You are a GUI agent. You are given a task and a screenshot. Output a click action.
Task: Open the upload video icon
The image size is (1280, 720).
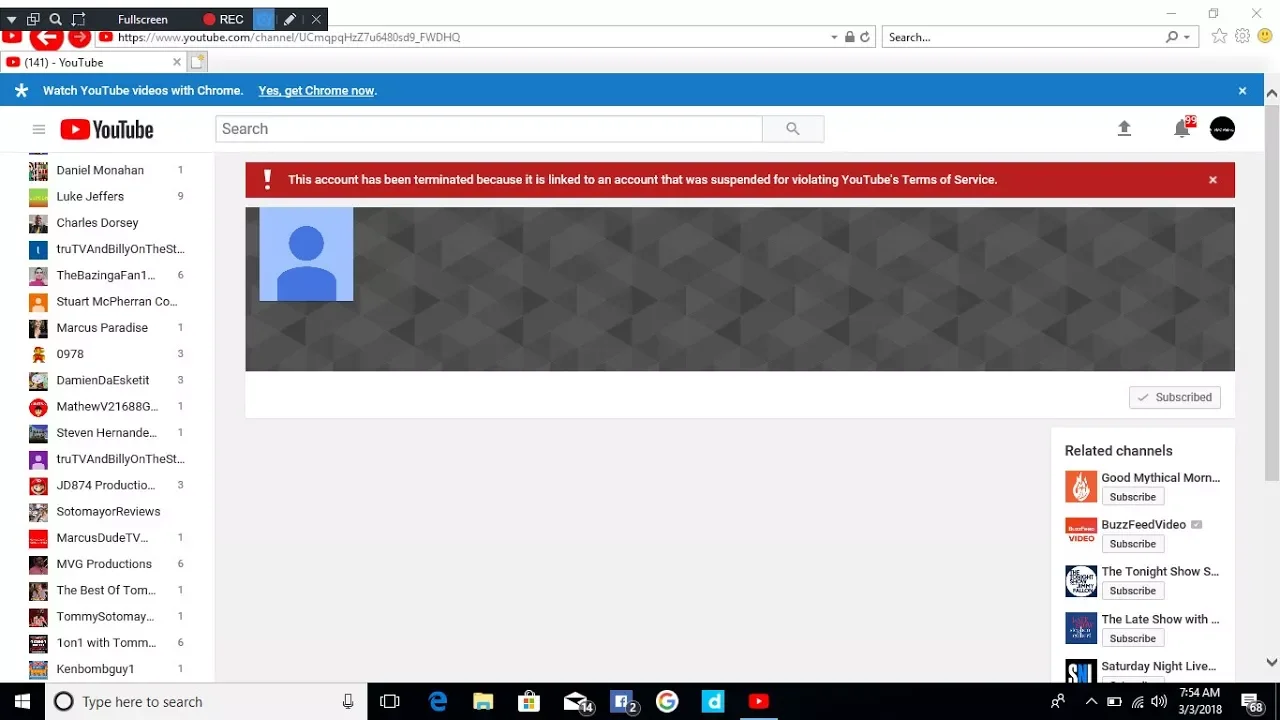1124,128
